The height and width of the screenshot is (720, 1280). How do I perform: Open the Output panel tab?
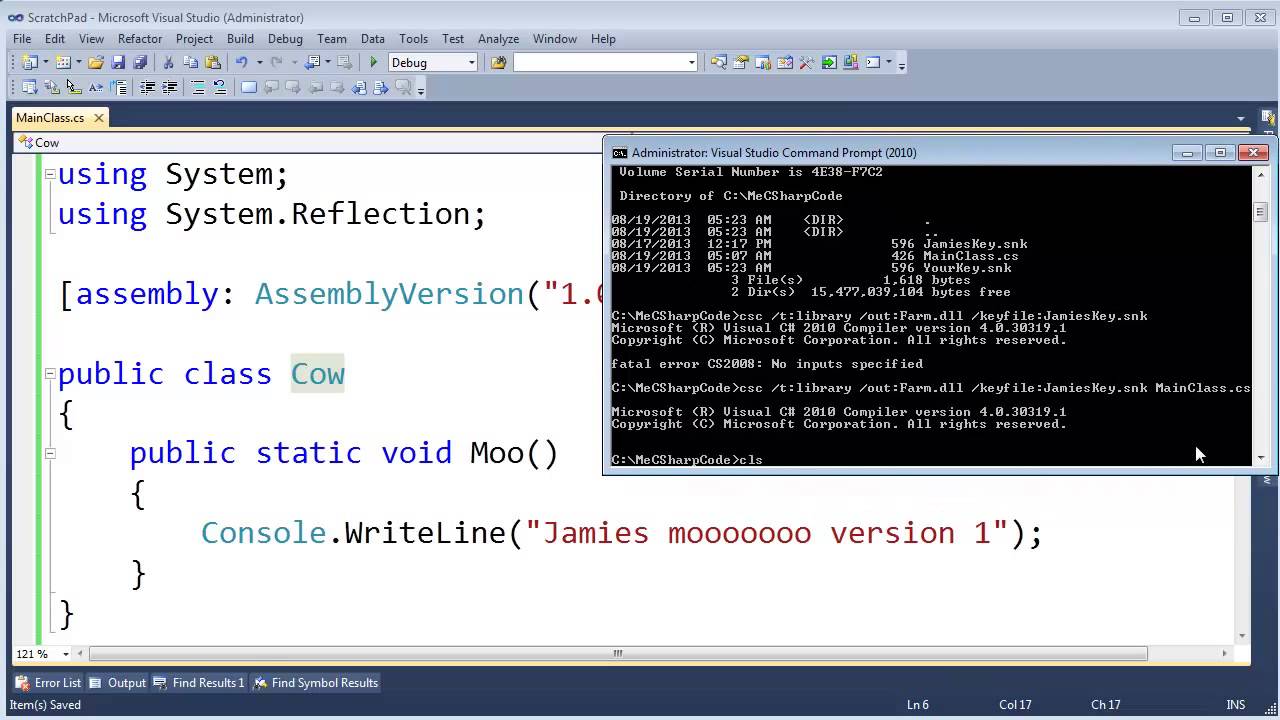118,683
